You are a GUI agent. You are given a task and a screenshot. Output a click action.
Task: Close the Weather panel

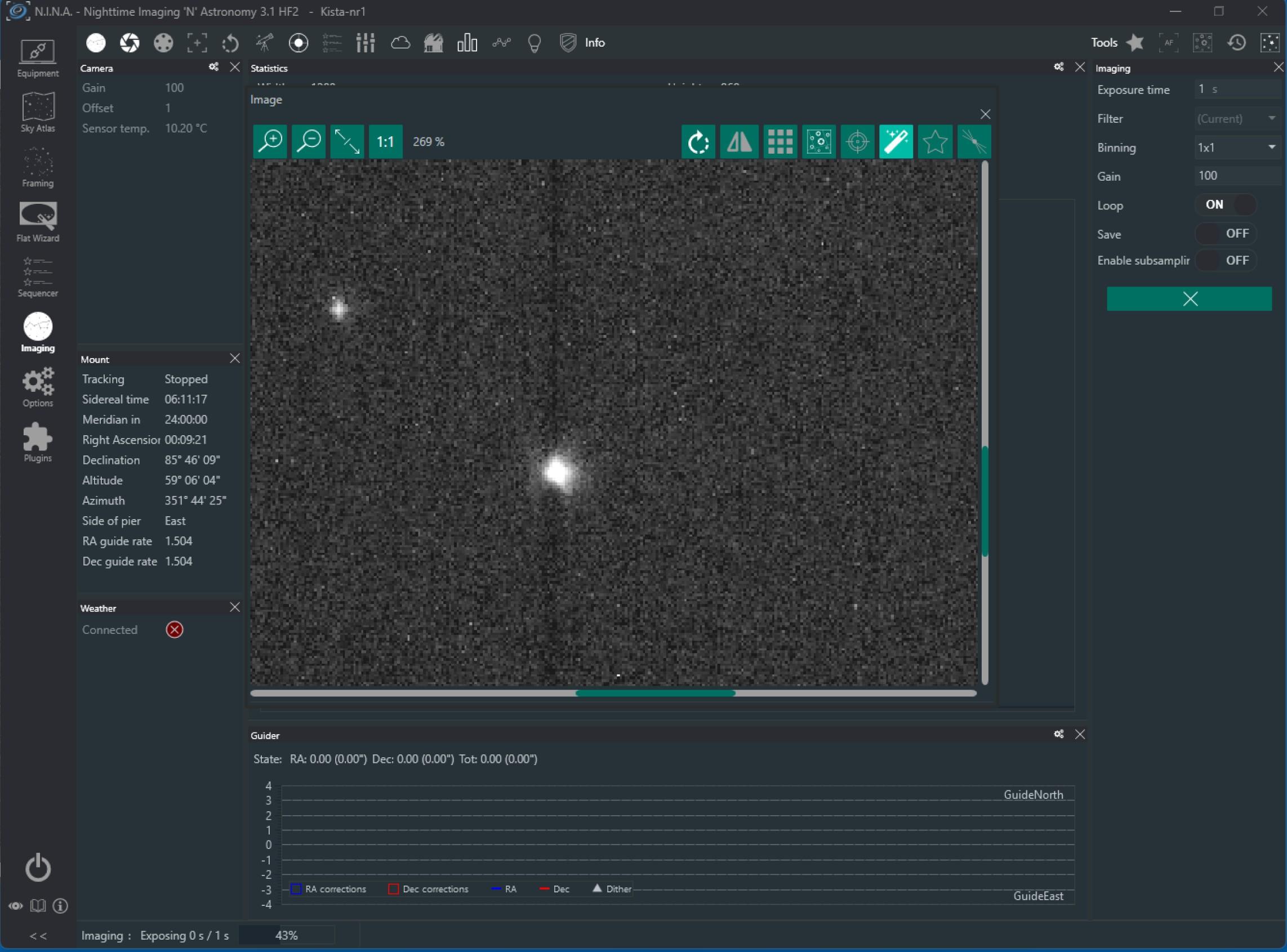coord(235,607)
